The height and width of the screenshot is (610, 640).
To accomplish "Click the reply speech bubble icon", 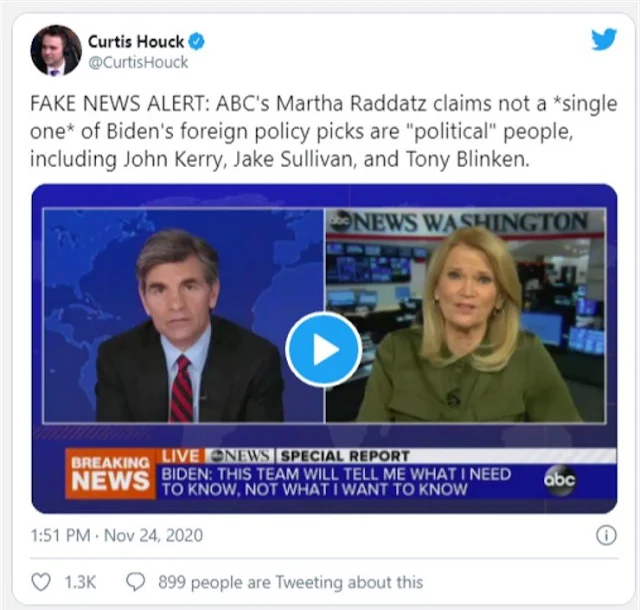I will [x=136, y=582].
